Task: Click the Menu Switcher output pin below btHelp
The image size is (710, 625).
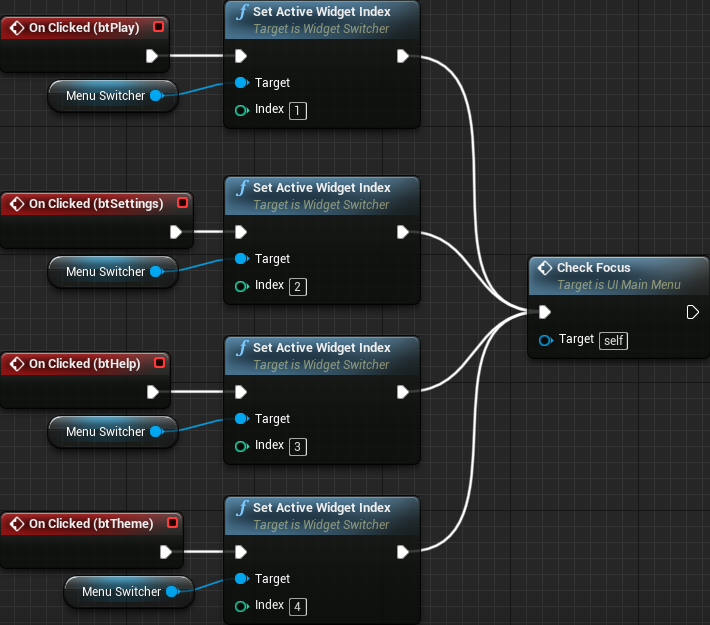Action: [157, 432]
